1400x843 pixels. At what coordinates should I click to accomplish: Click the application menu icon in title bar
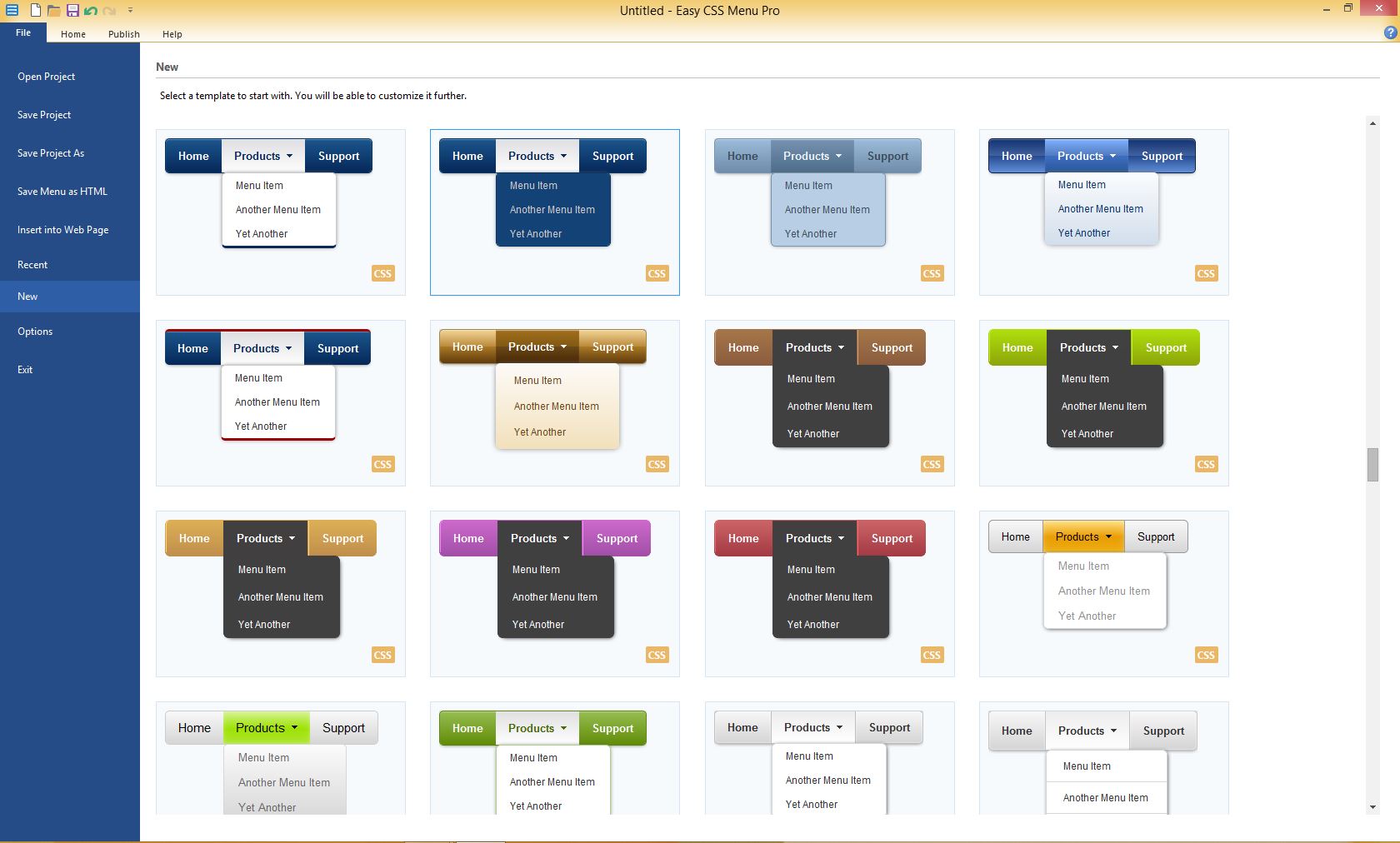12,10
